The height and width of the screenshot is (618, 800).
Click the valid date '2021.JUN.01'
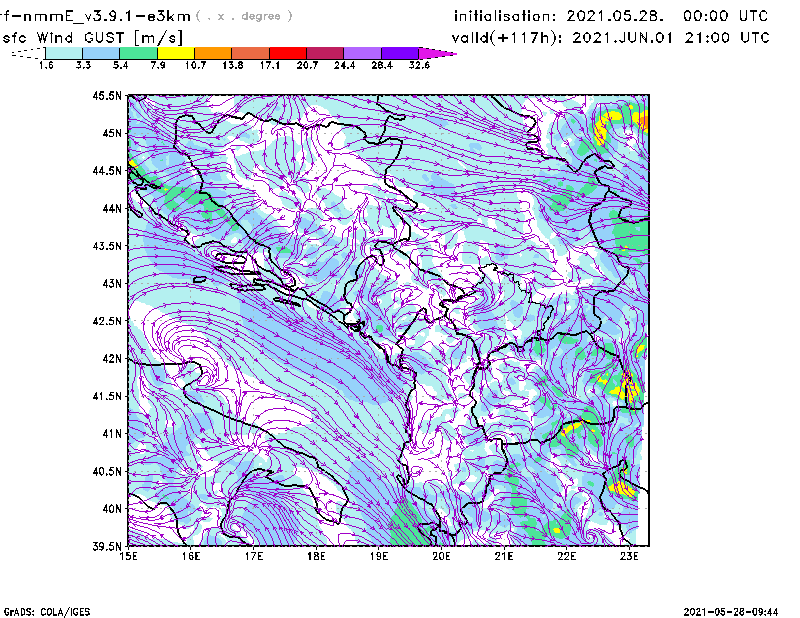pyautogui.click(x=622, y=38)
